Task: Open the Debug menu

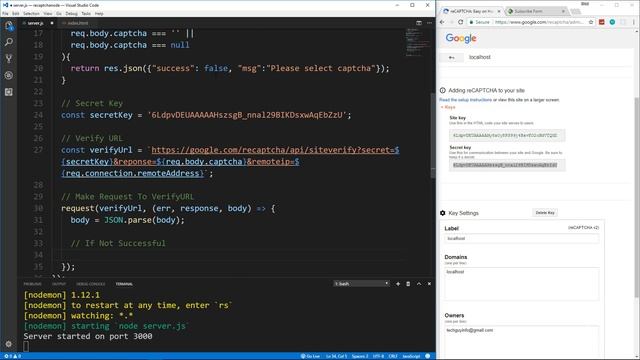Action: 71,13
